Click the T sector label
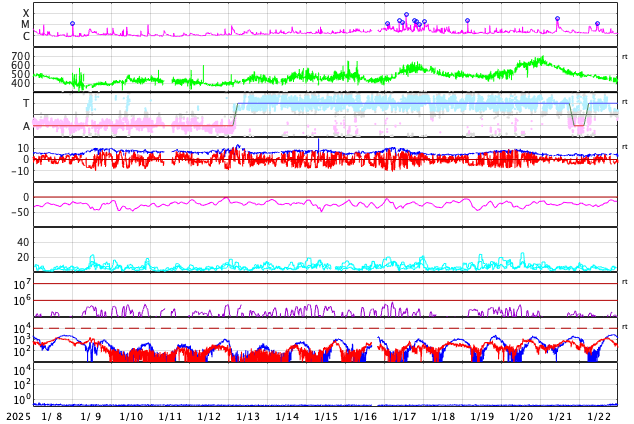This screenshot has width=634, height=424. click(26, 103)
